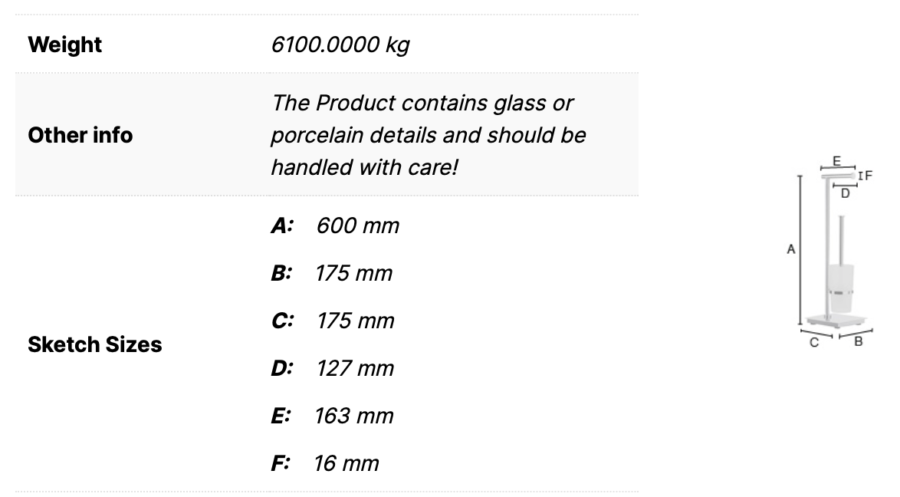Click dimension C value 175 mm
Screen dimensions: 900x497
355,321
